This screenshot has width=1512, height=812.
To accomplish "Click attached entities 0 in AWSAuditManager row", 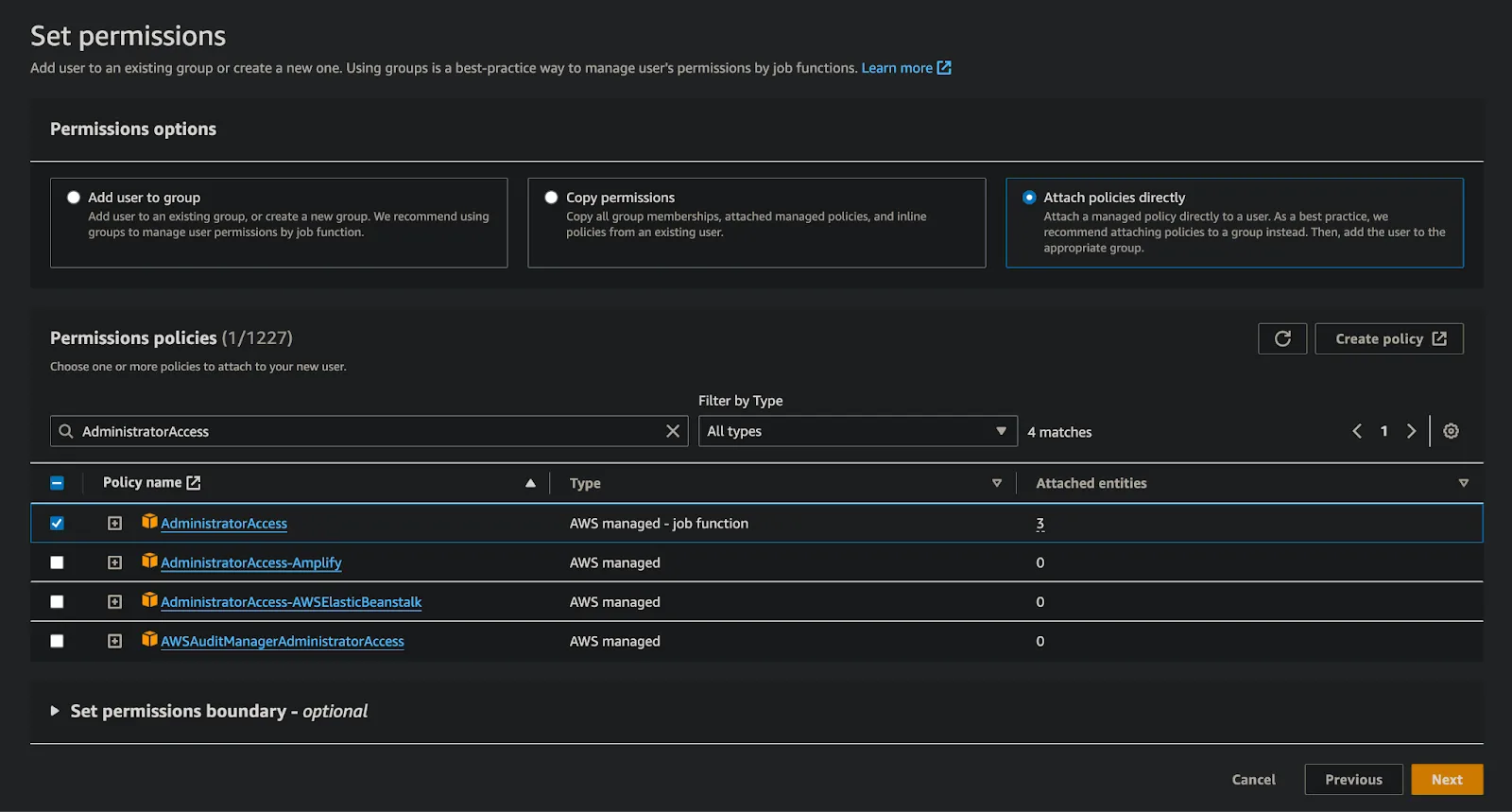I will tap(1039, 641).
